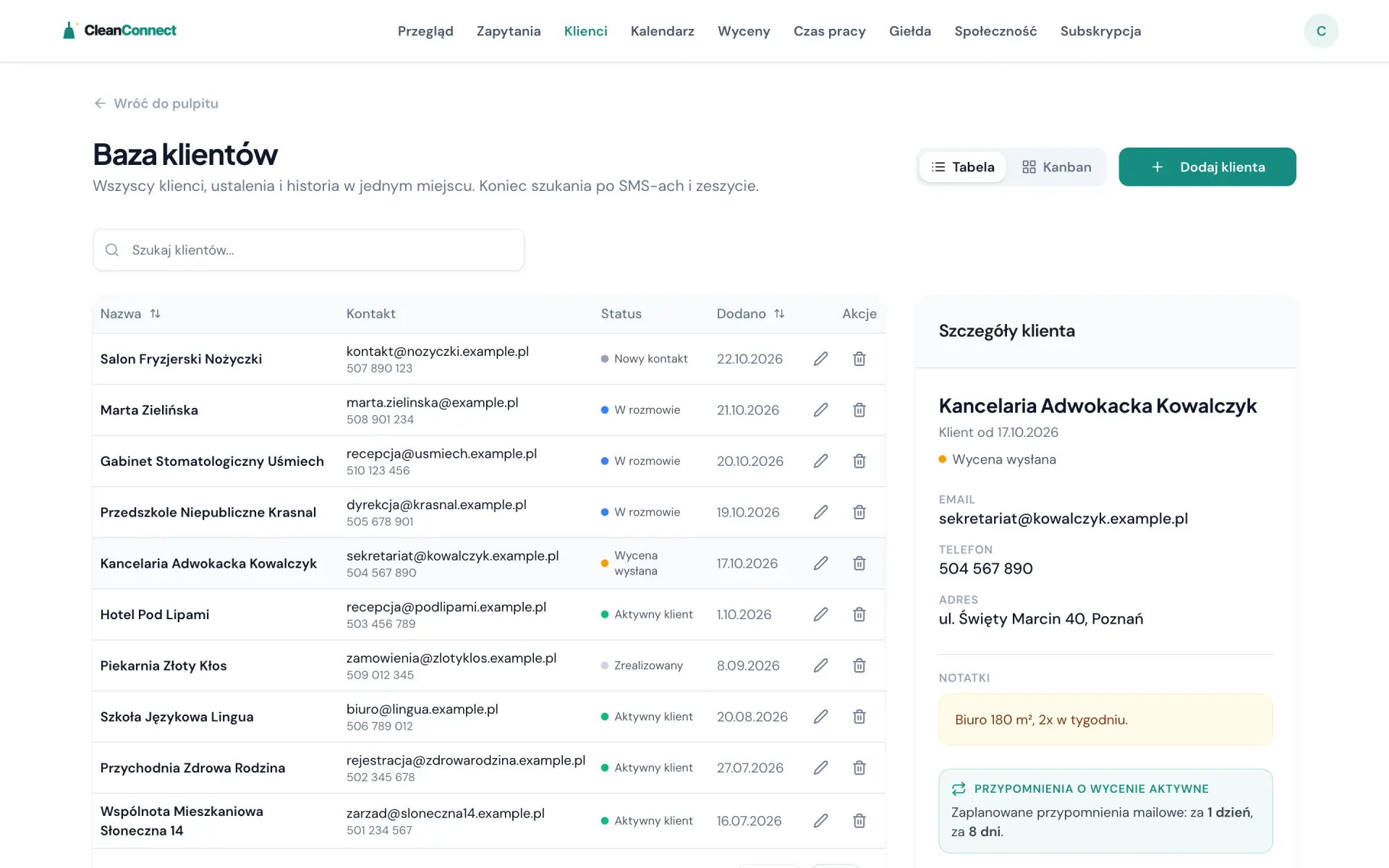The height and width of the screenshot is (868, 1389).
Task: Switch to Kanban view
Action: [1056, 167]
